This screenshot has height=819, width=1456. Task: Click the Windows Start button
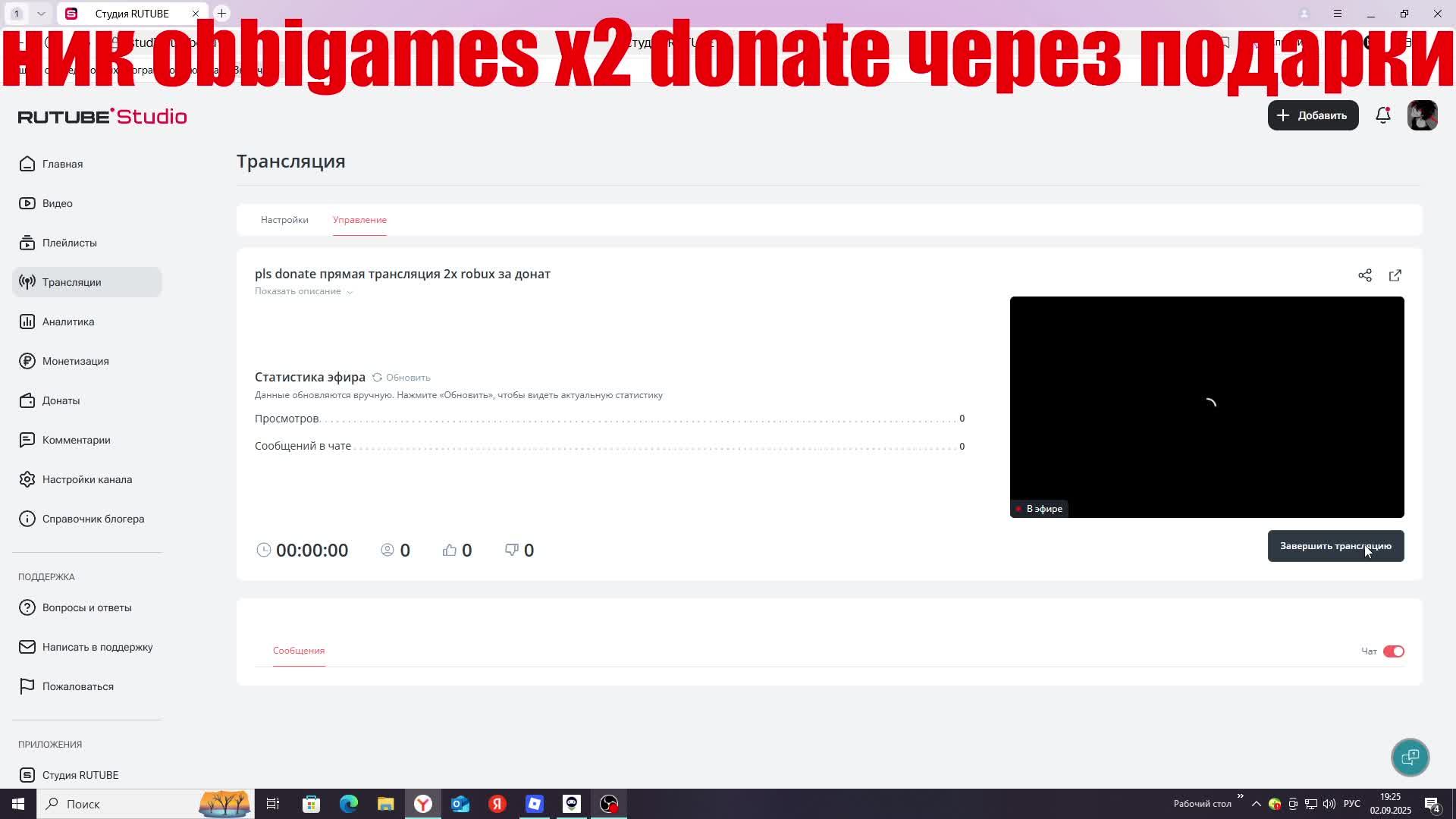(18, 804)
